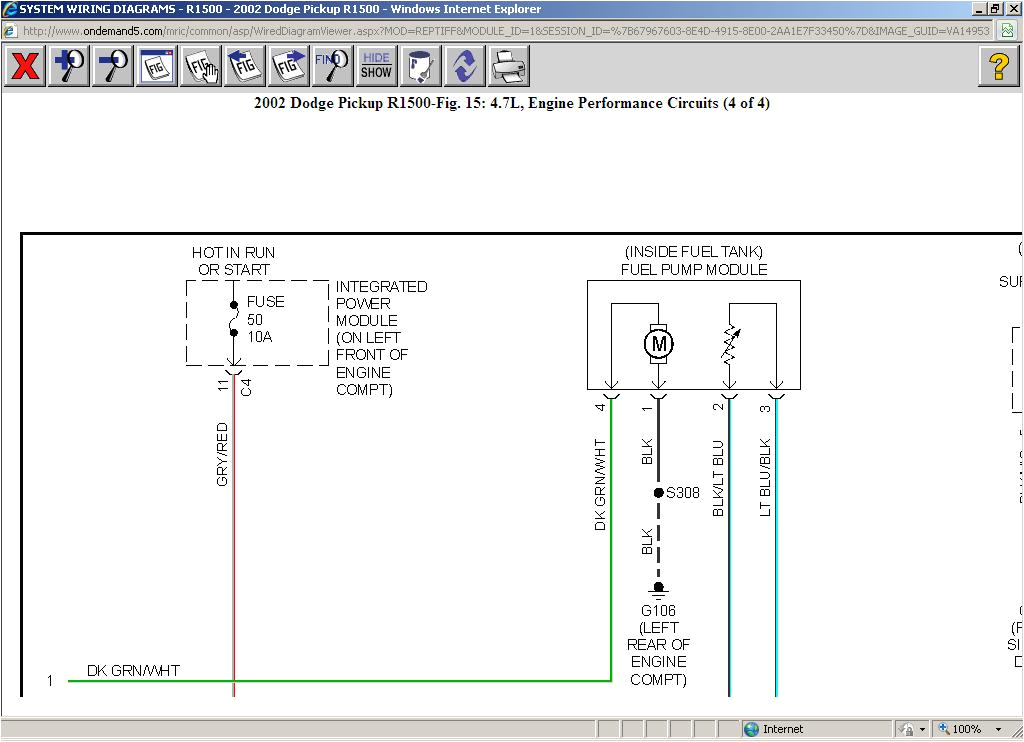Image resolution: width=1024 pixels, height=742 pixels.
Task: Select the zoom out magnifier tool
Action: coord(112,67)
